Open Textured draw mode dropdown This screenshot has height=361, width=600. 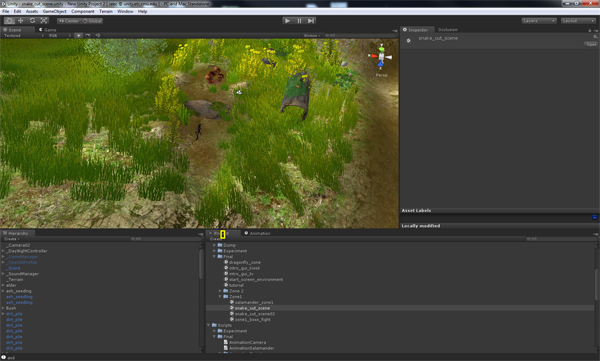tap(23, 35)
